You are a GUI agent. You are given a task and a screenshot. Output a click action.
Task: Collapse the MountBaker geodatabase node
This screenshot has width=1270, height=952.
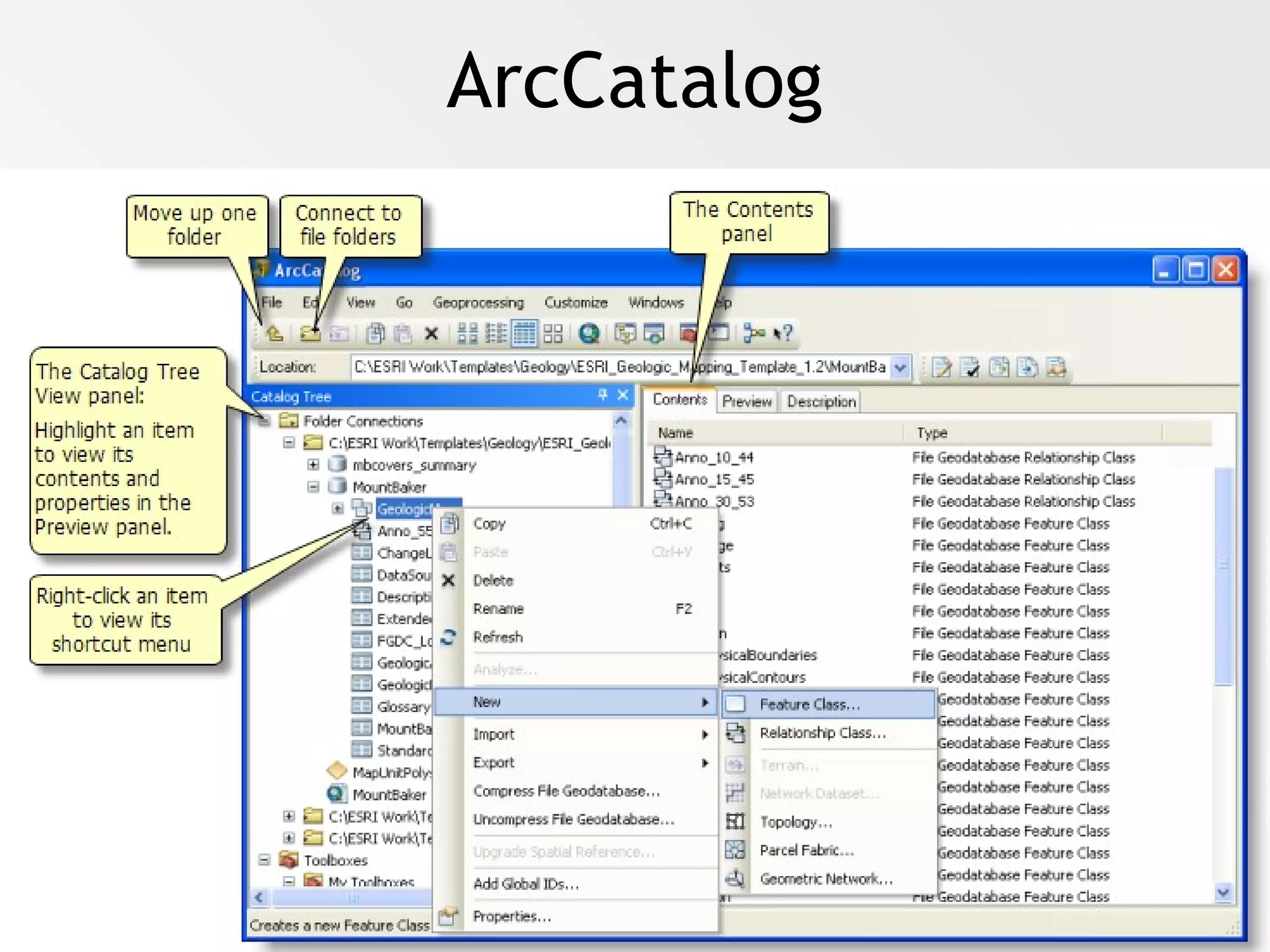(x=313, y=487)
